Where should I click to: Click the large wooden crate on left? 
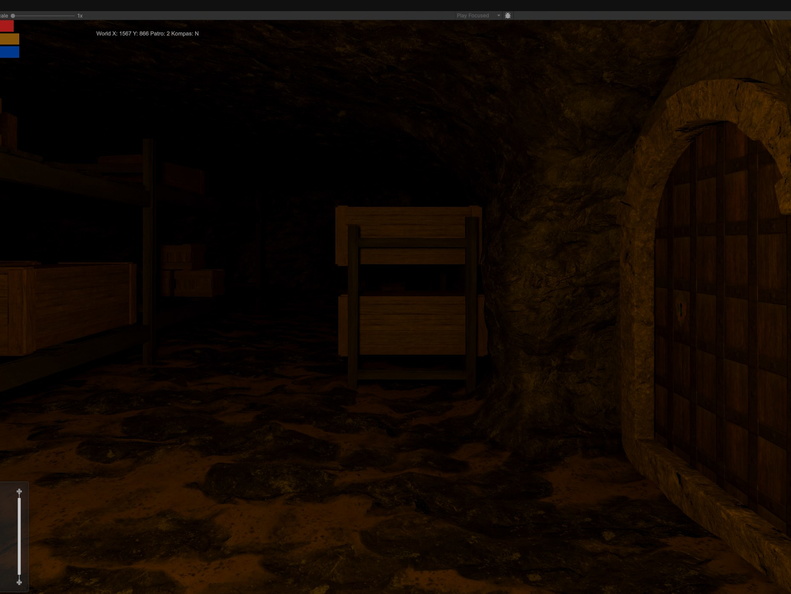[66, 307]
